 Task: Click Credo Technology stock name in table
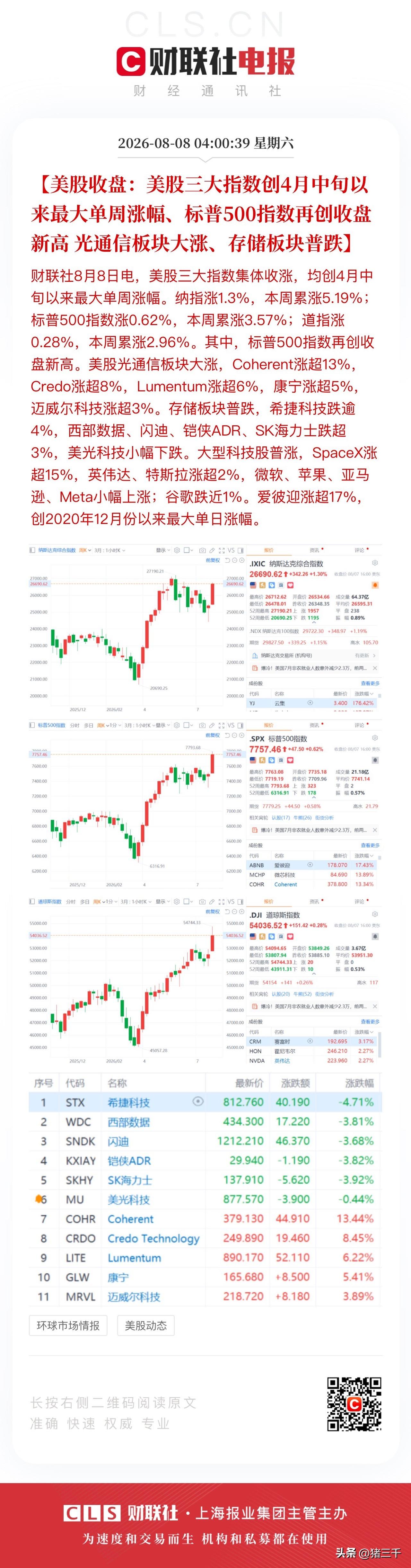(x=153, y=1238)
